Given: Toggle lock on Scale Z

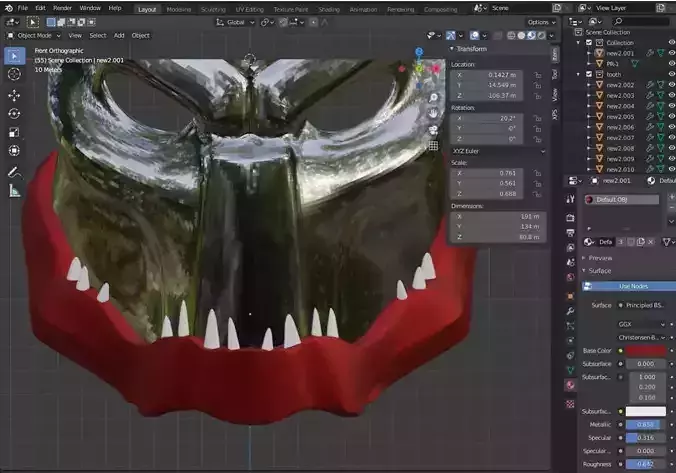Looking at the screenshot, I should [x=538, y=194].
